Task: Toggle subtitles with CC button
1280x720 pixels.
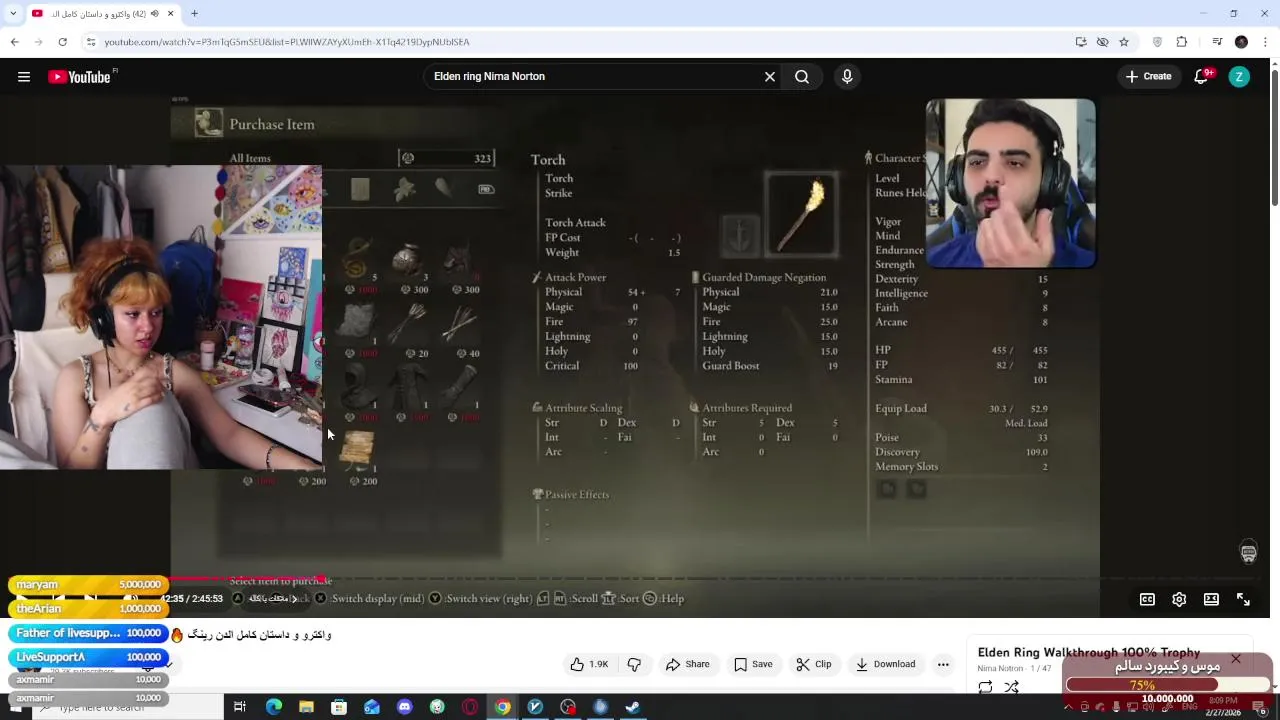Action: 1147,599
